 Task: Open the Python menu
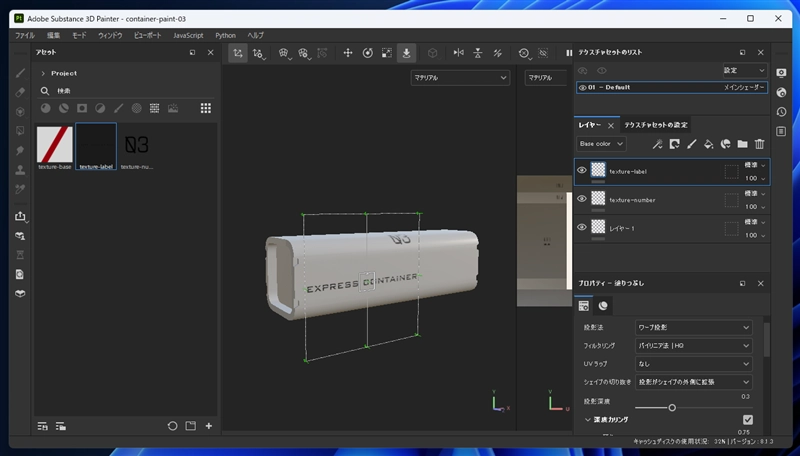coord(226,35)
